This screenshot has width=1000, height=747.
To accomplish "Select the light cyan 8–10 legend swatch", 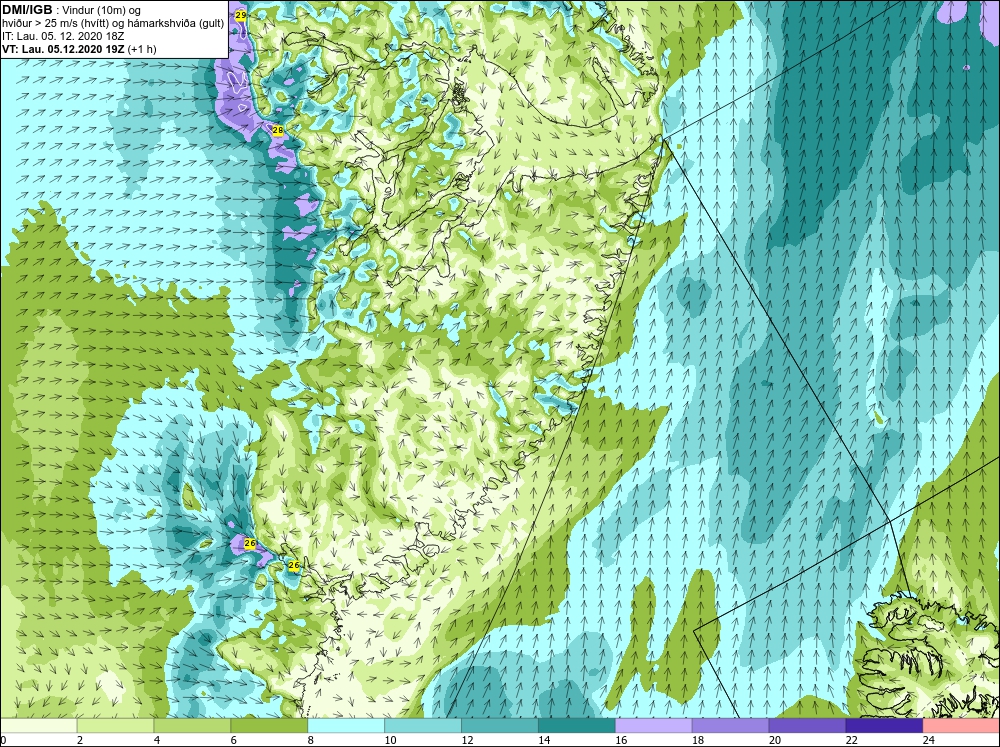I will click(x=346, y=725).
